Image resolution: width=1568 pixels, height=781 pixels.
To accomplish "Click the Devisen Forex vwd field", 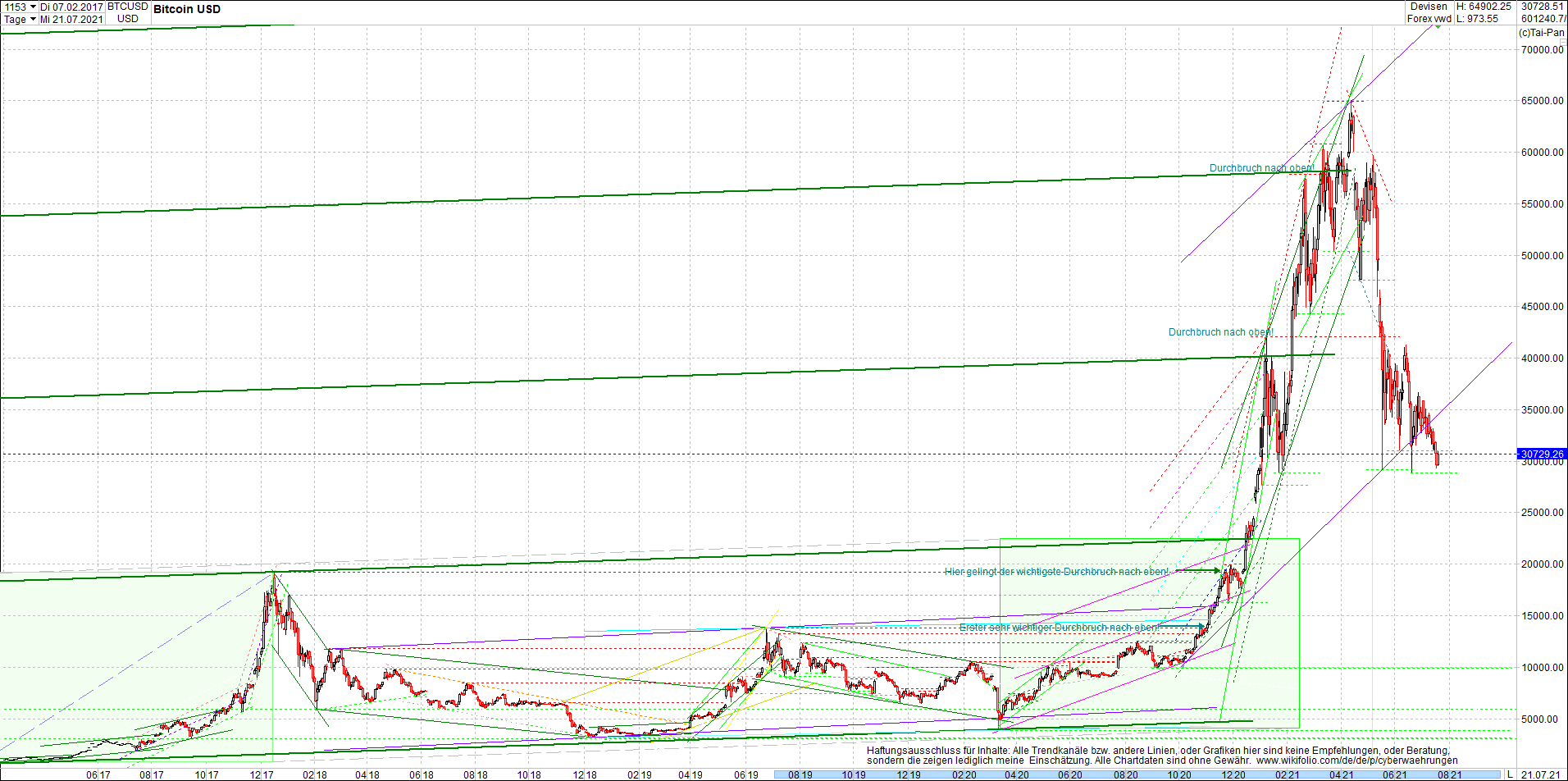I will click(x=1429, y=12).
